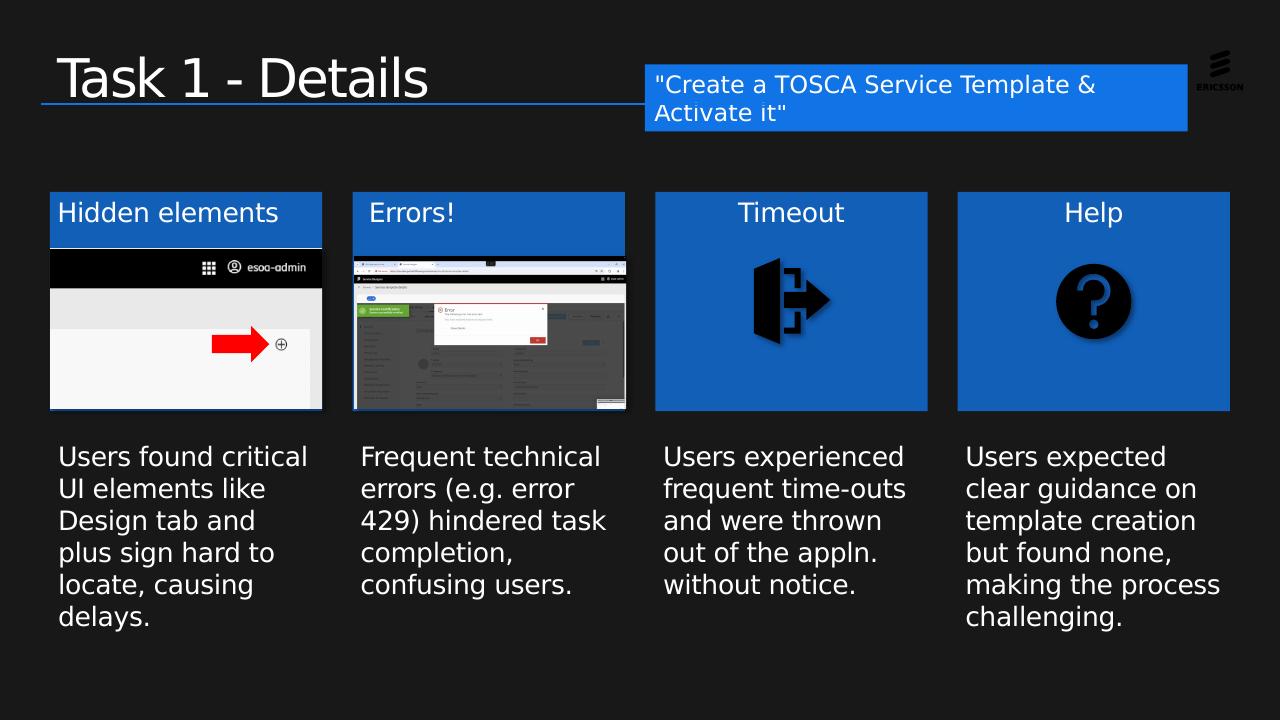The image size is (1281, 720).
Task: Select the "Task 1 - Details" title
Action: pyautogui.click(x=243, y=79)
